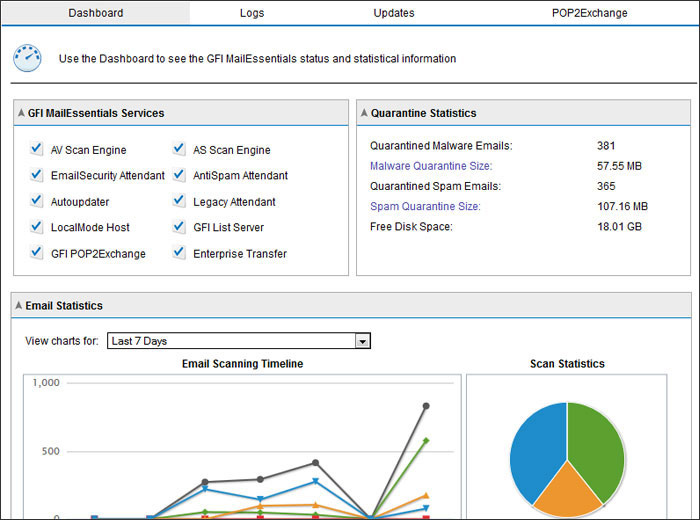Click the 107.16 MB spam size value
This screenshot has width=700, height=520.
[x=622, y=206]
